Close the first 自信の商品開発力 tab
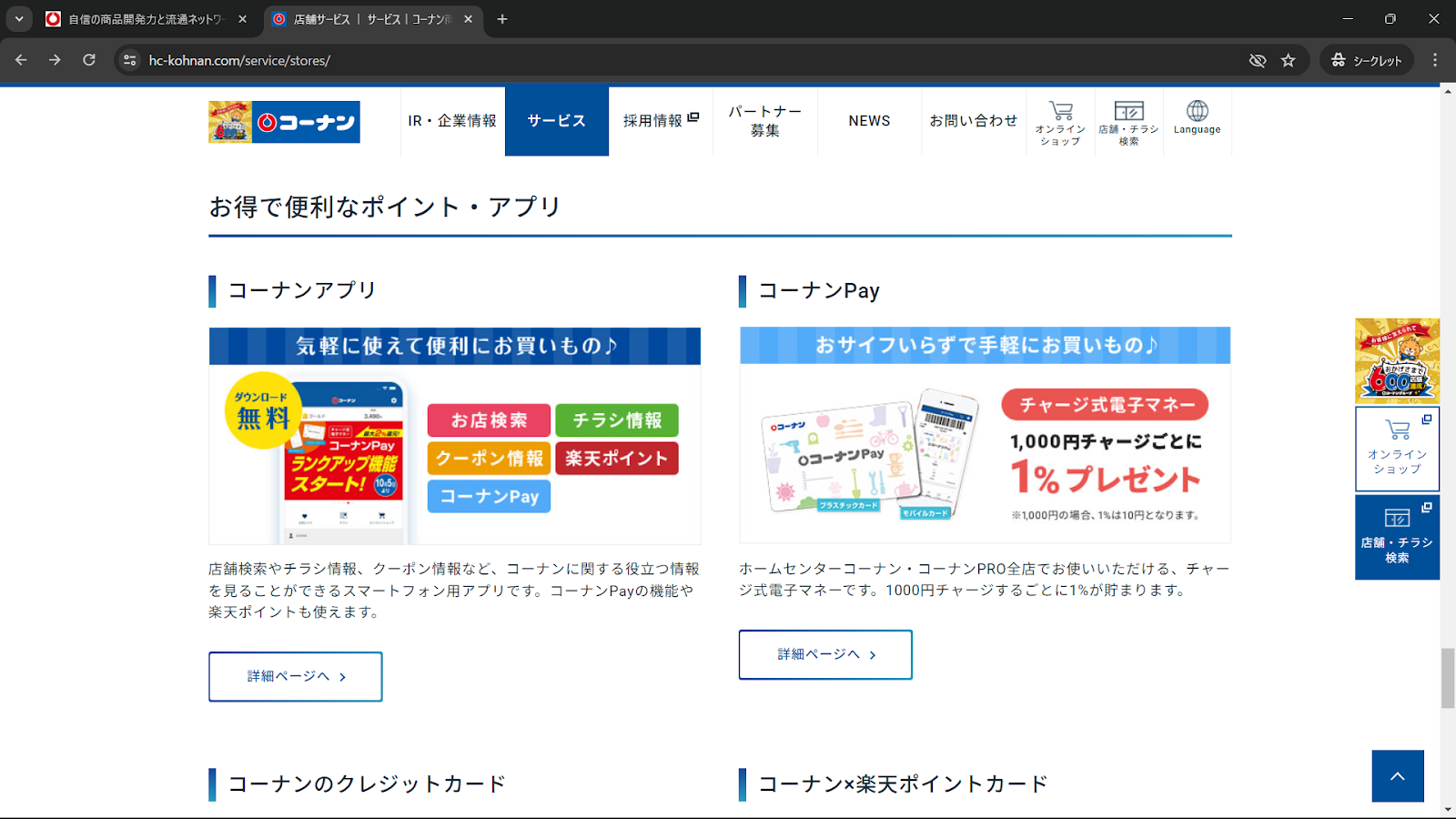Image resolution: width=1456 pixels, height=819 pixels. (x=242, y=19)
